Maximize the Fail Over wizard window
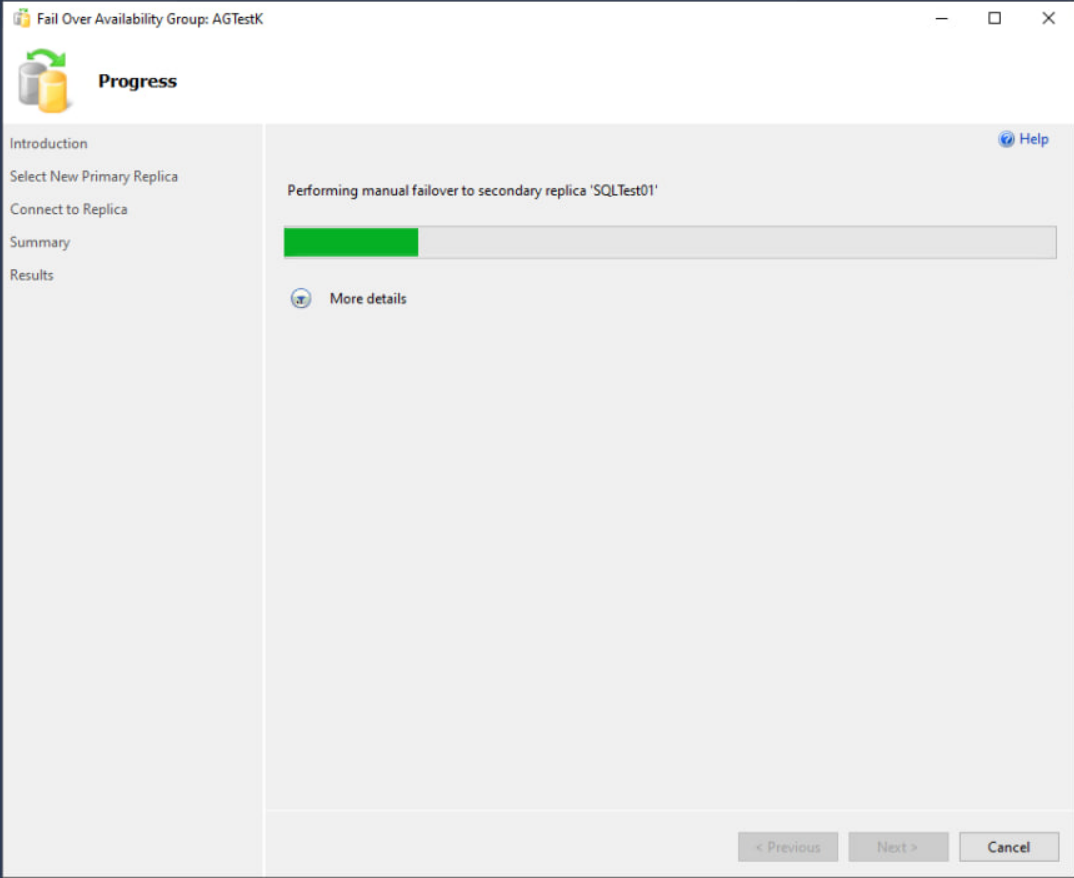The height and width of the screenshot is (878, 1074). coord(995,18)
